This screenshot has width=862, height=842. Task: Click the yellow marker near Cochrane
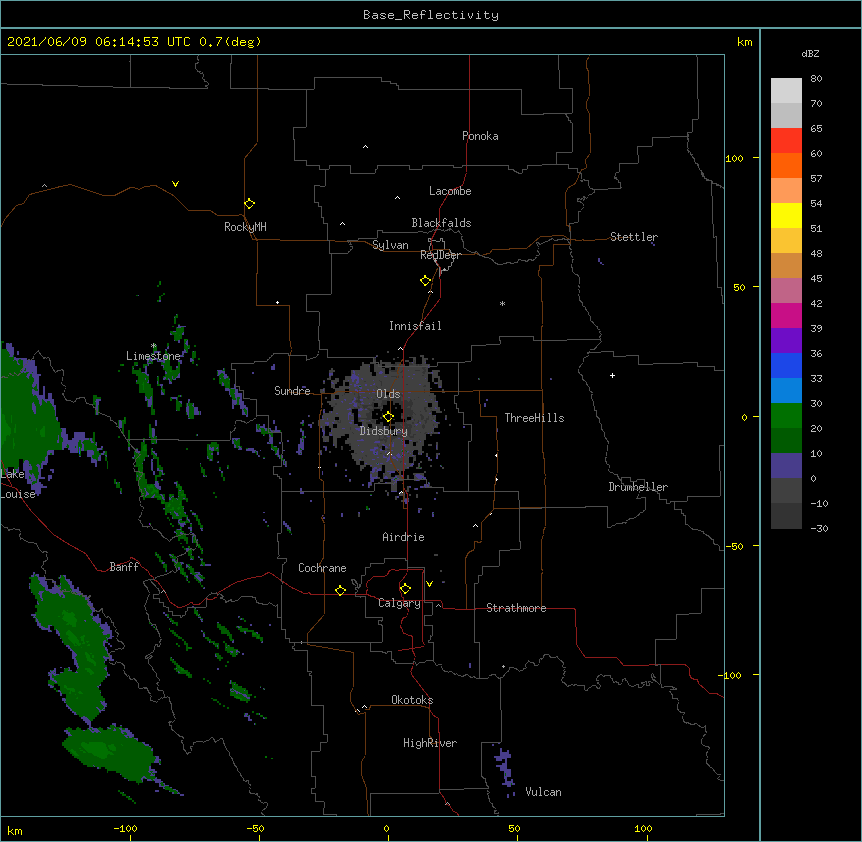340,590
